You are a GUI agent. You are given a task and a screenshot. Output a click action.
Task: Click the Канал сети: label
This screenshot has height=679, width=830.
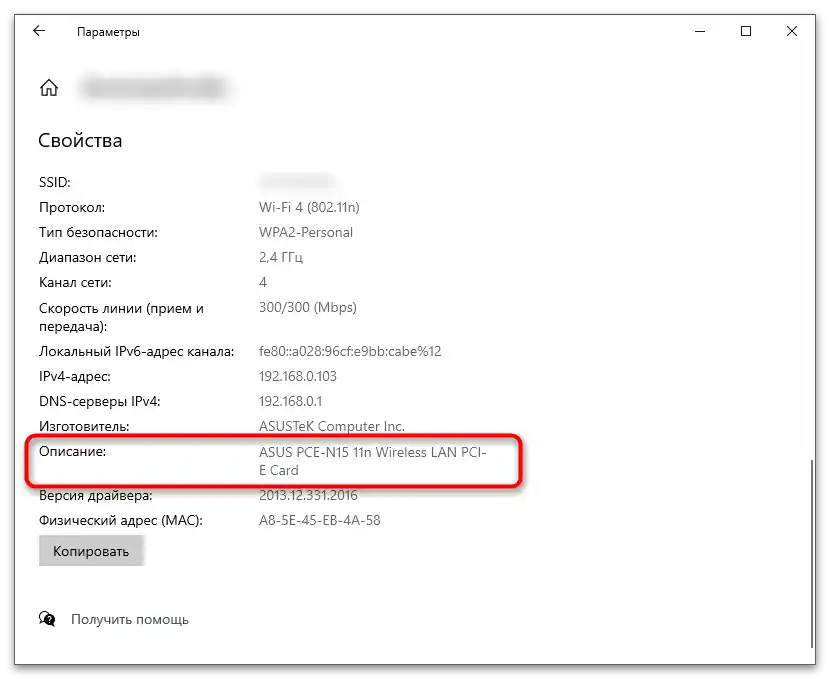pyautogui.click(x=75, y=283)
